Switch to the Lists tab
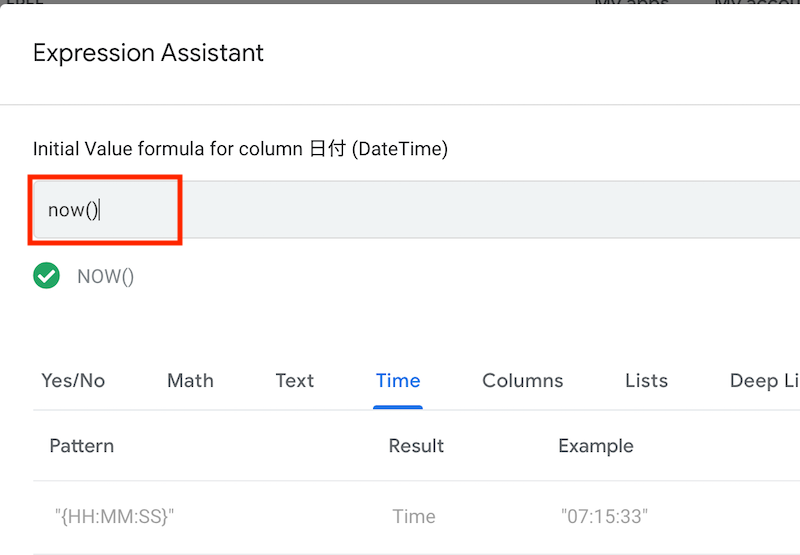This screenshot has height=555, width=800. [646, 381]
